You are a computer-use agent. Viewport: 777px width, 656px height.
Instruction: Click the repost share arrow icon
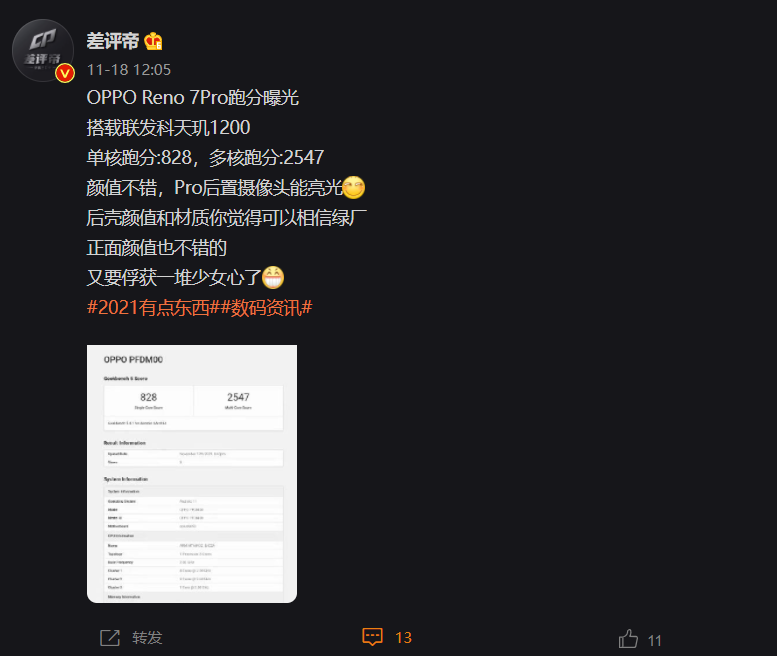pos(110,638)
